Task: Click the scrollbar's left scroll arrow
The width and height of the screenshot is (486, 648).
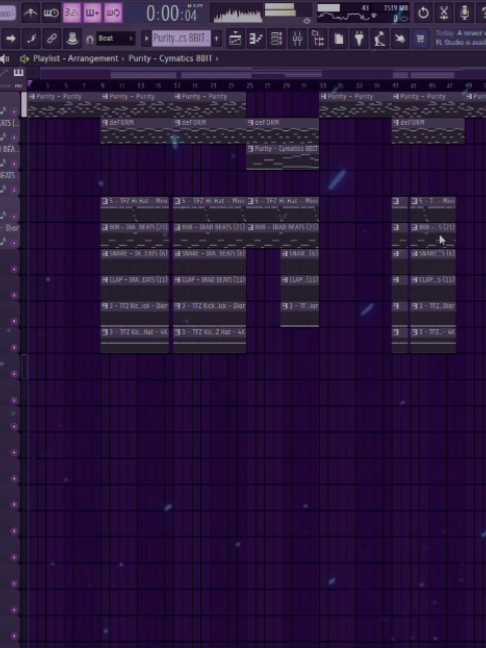Action: (33, 74)
